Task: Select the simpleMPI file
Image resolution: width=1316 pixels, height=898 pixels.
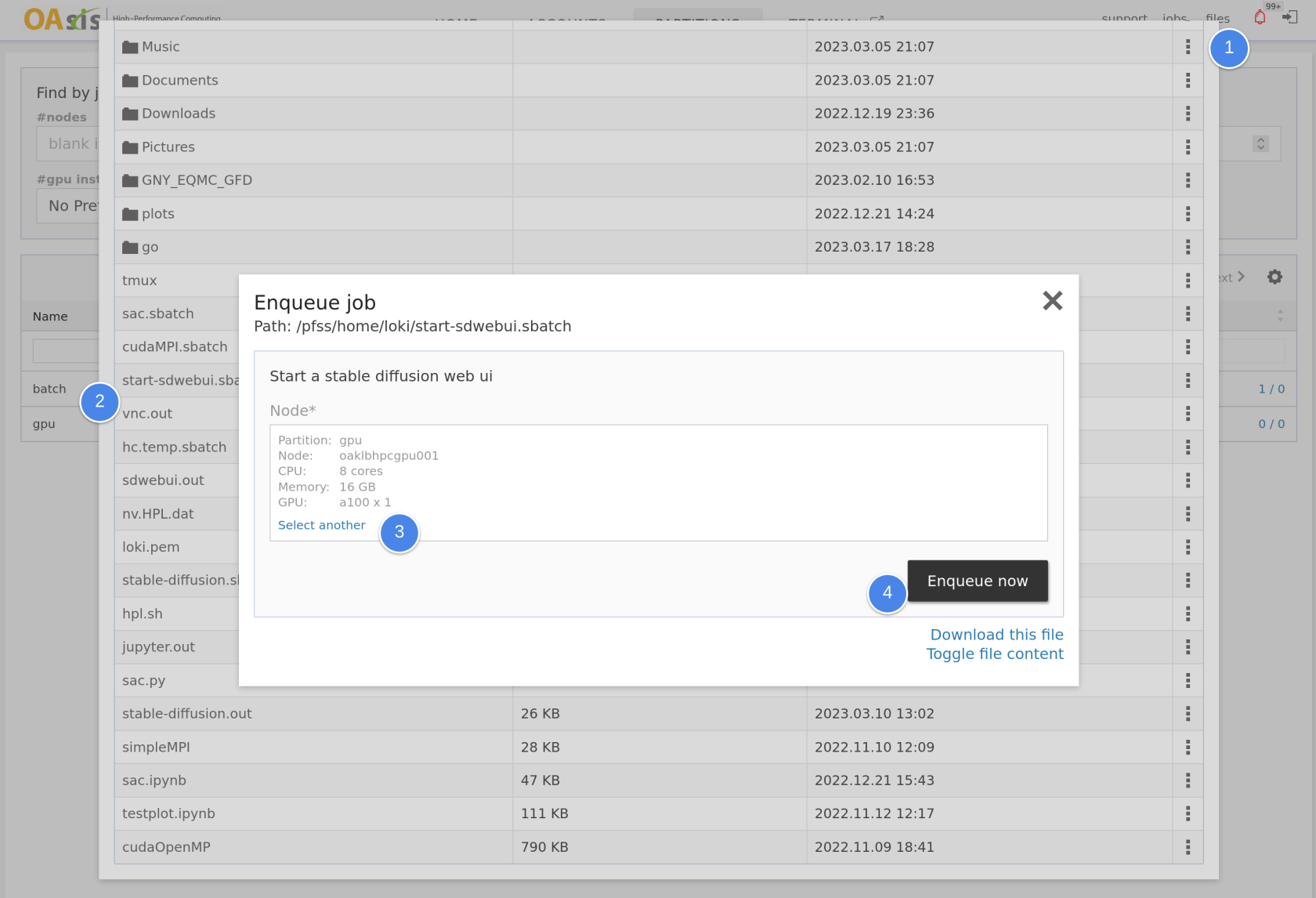Action: 156,747
